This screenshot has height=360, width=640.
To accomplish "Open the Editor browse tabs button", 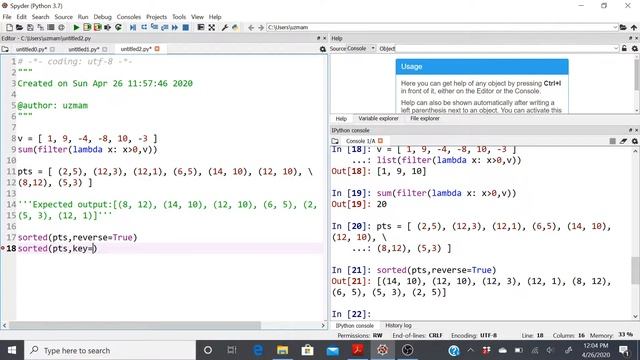I will click(5, 49).
